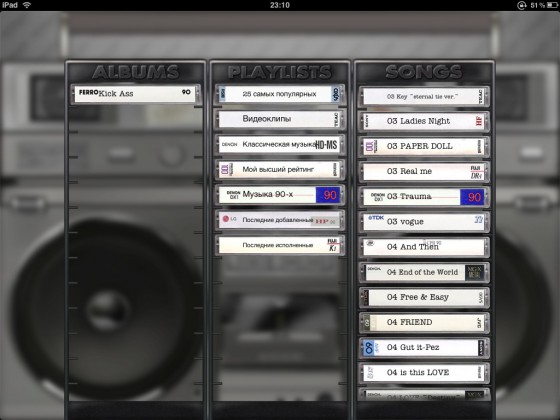Select the Музыка 90-х playlist tape
The height and width of the screenshot is (420, 560).
point(280,195)
